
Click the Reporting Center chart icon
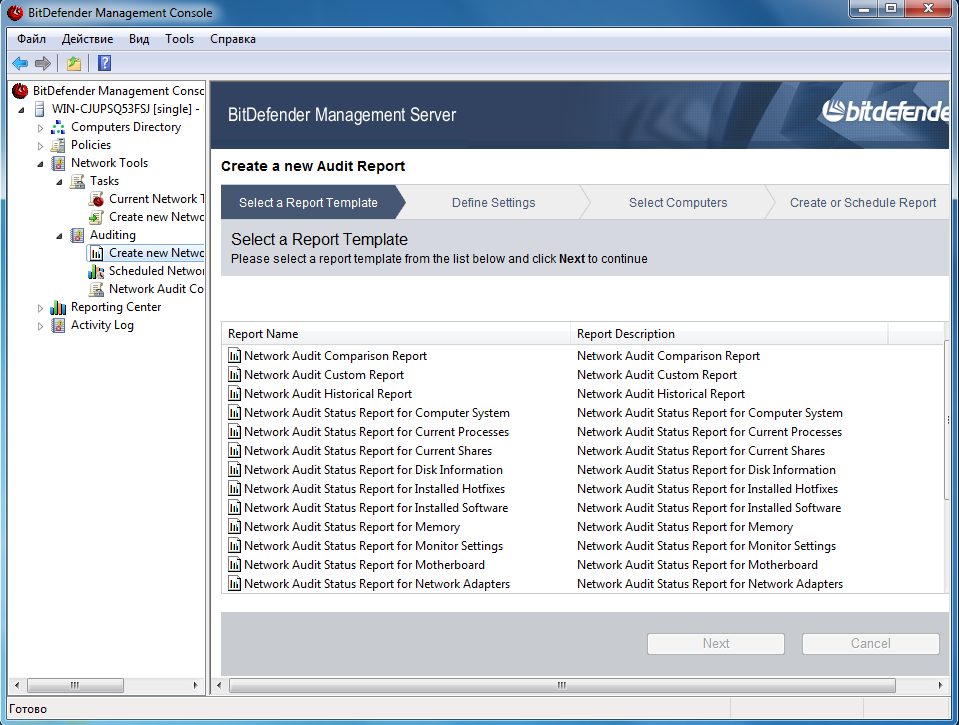tap(58, 307)
